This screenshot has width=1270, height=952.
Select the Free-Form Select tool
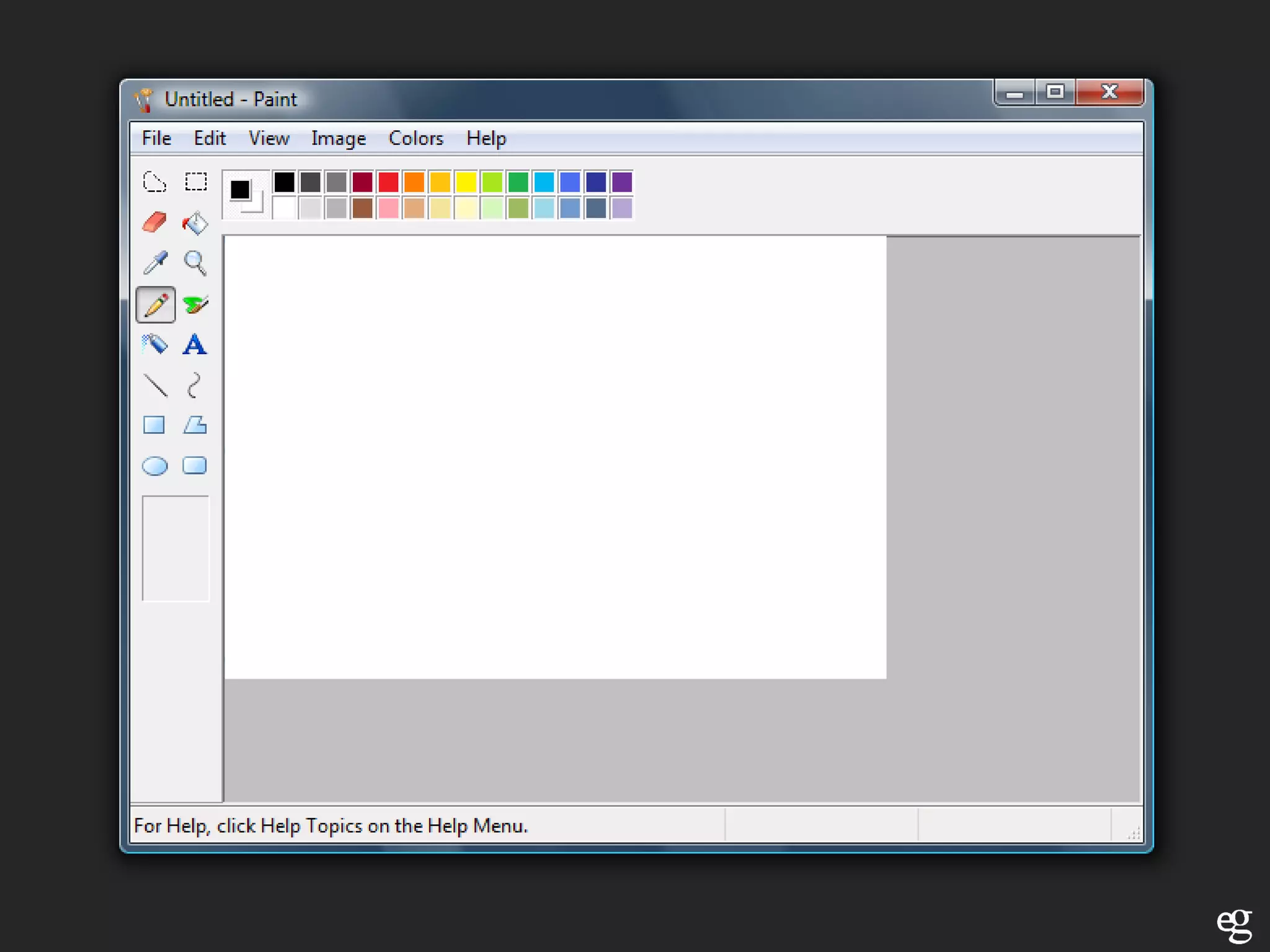154,182
